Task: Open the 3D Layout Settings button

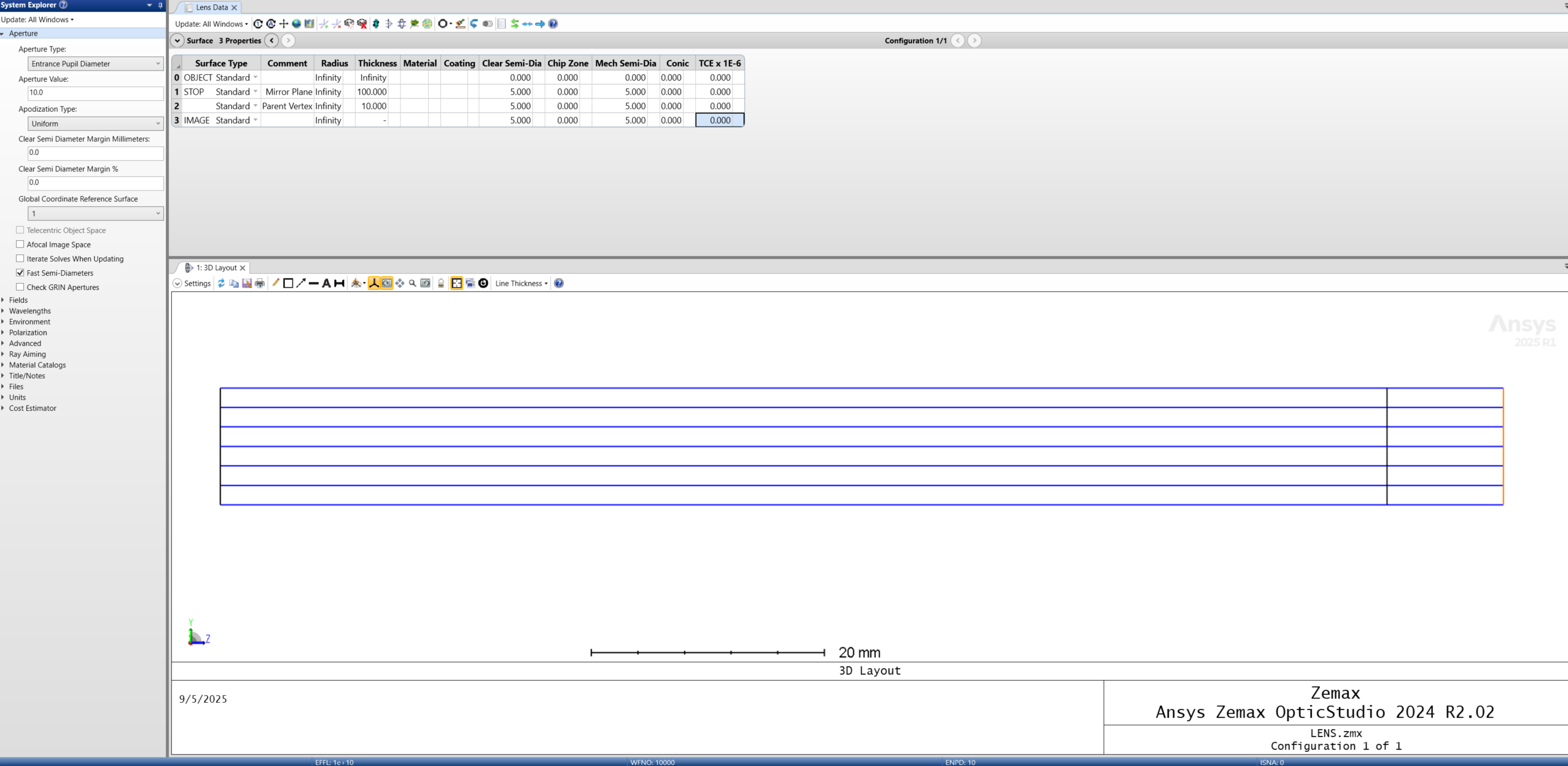Action: pos(192,283)
